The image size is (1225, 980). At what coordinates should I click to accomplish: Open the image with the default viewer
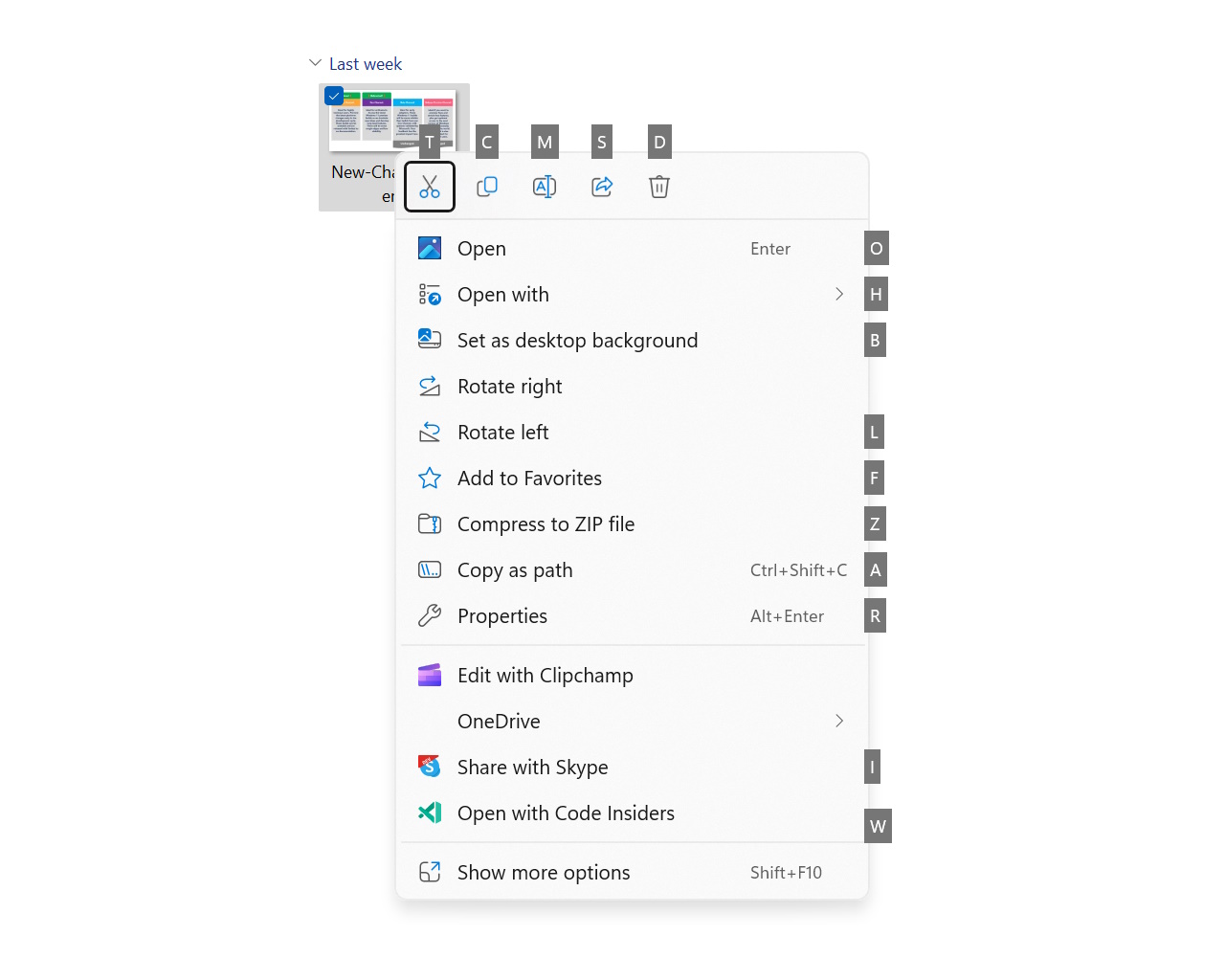coord(481,248)
